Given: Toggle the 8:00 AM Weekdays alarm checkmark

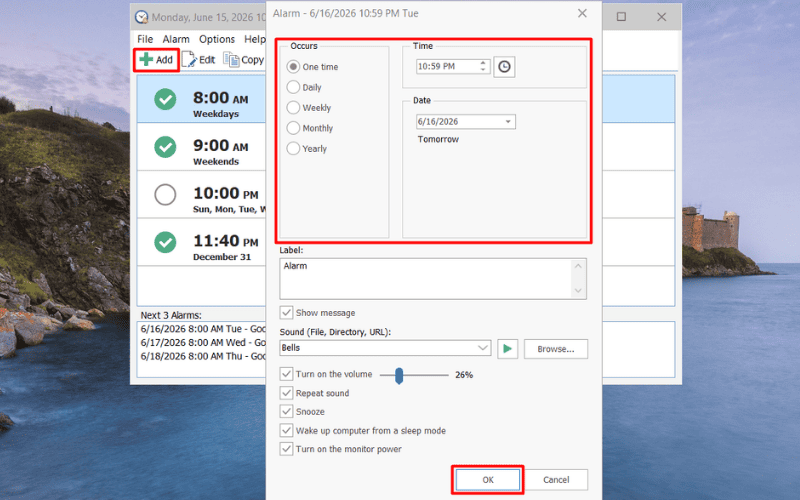Looking at the screenshot, I should point(165,99).
